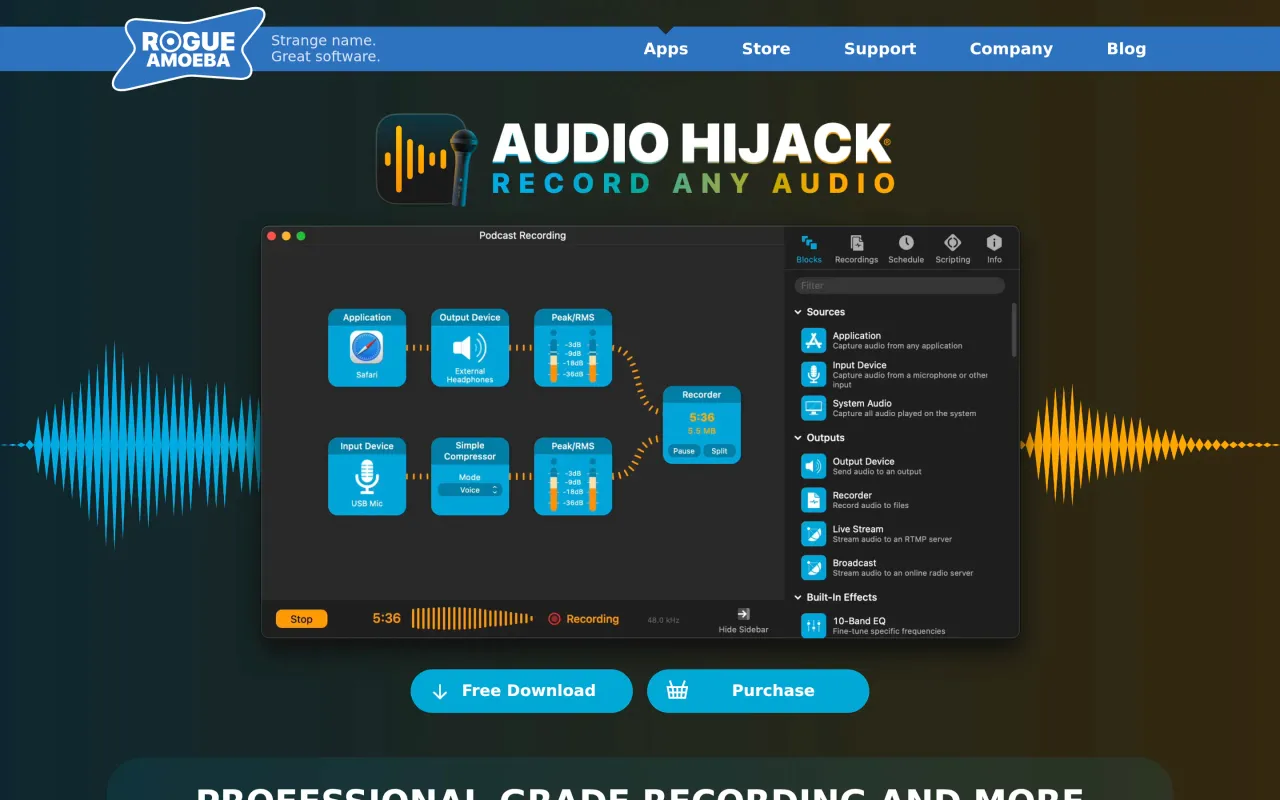
Task: Open the Recordings tab
Action: click(857, 249)
